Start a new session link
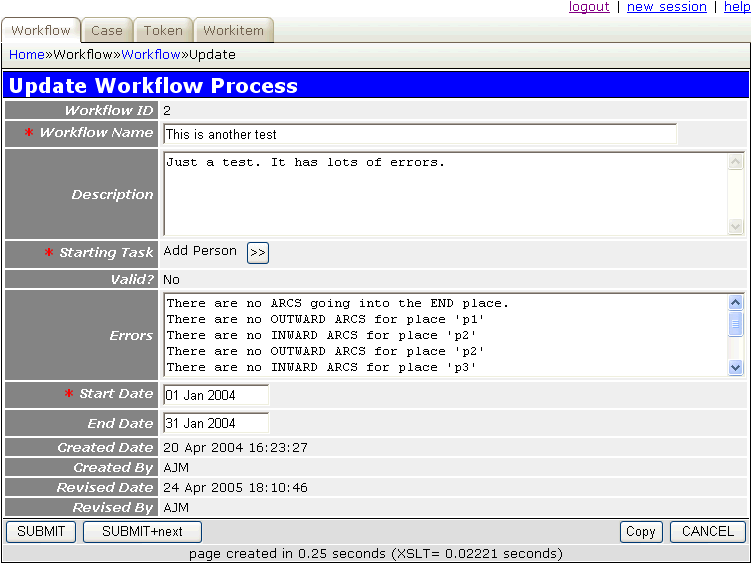Image resolution: width=752 pixels, height=564 pixels. pos(667,7)
